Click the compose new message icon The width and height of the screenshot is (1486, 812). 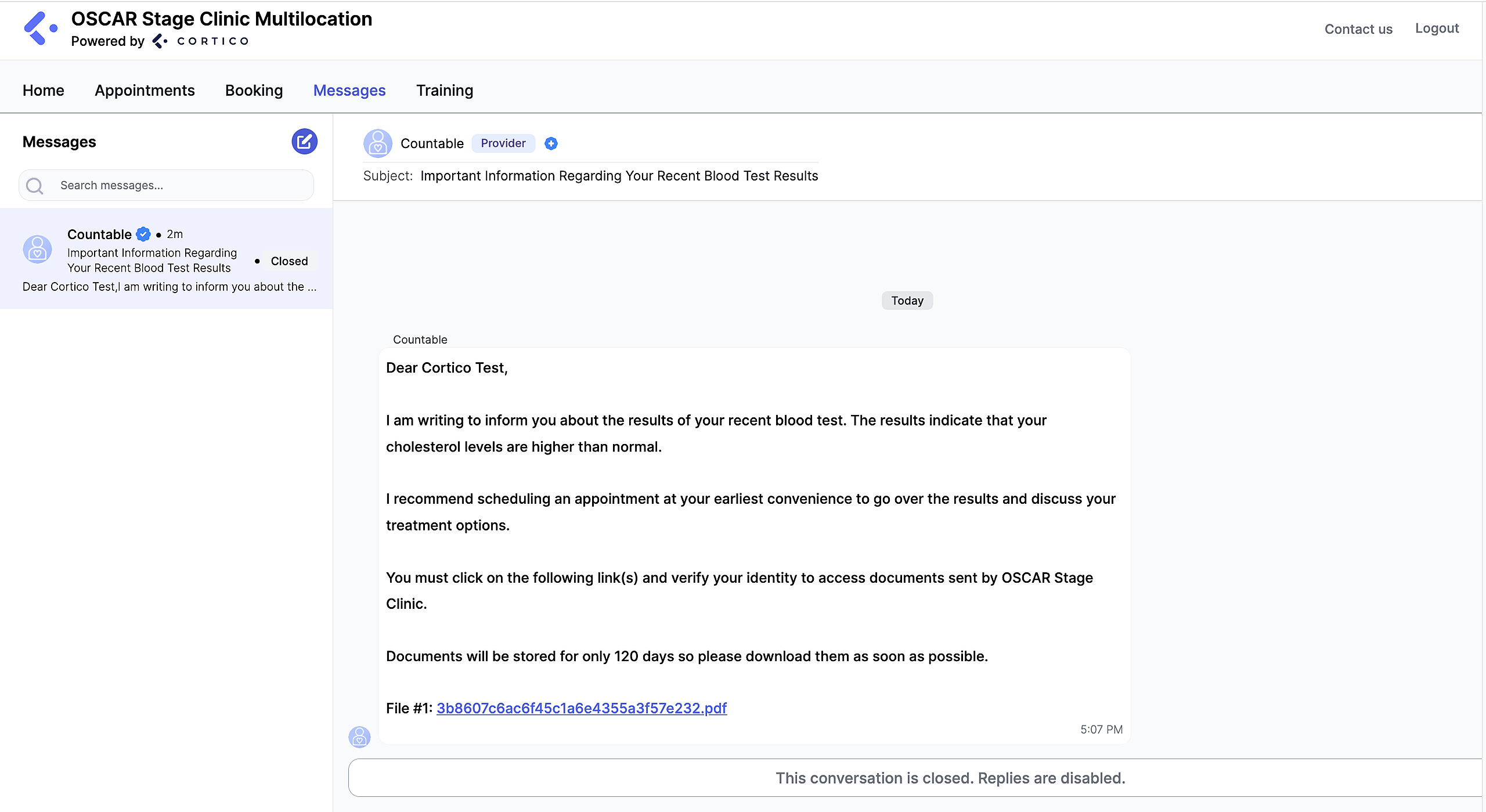[x=304, y=142]
